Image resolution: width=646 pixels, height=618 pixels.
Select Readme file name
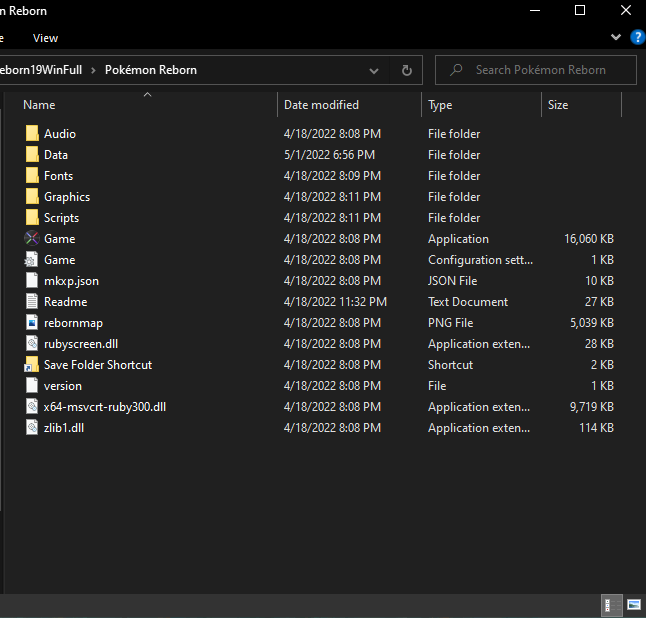pos(66,302)
